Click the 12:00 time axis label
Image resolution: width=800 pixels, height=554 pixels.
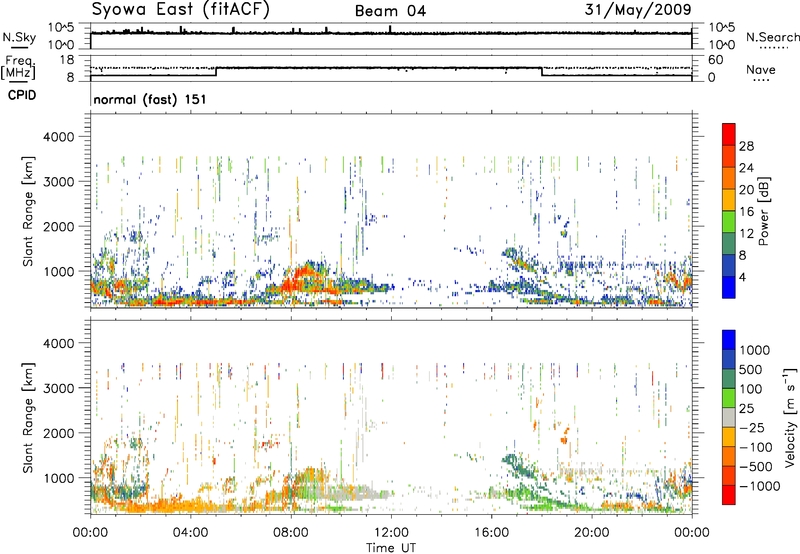(391, 532)
